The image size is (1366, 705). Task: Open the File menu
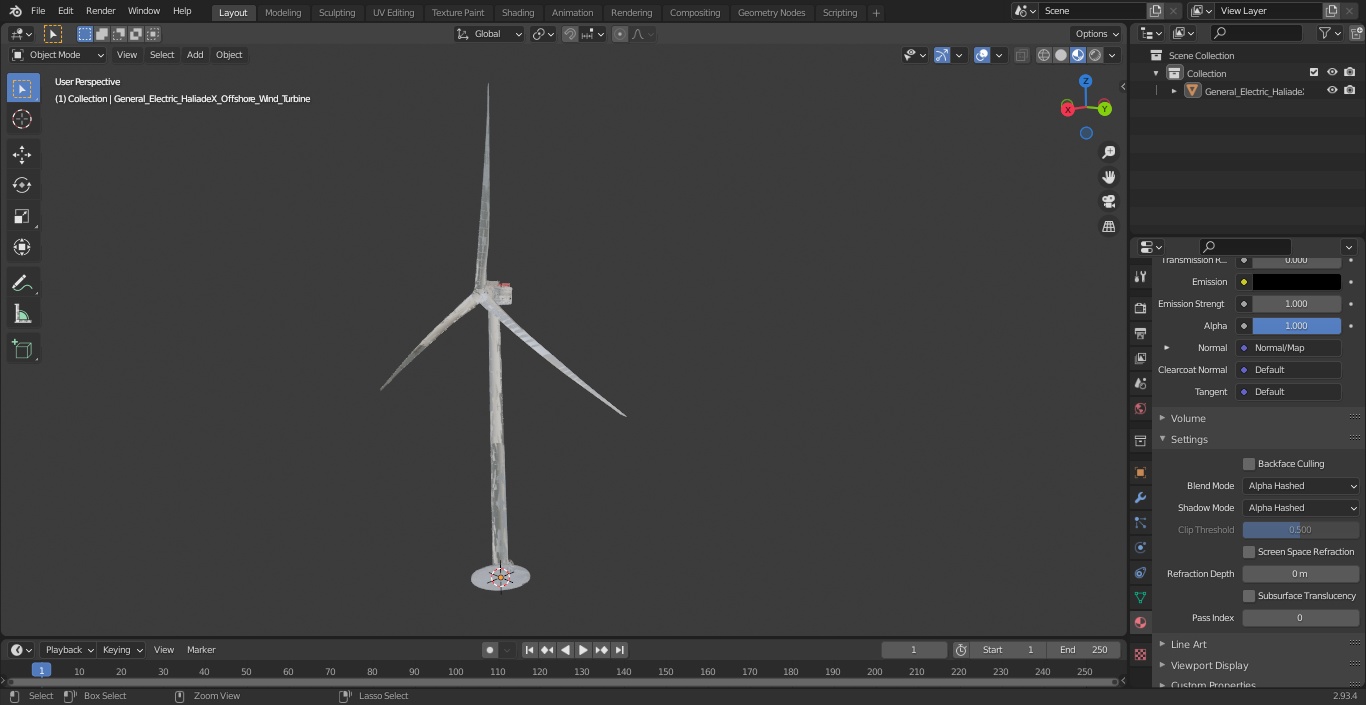(38, 11)
